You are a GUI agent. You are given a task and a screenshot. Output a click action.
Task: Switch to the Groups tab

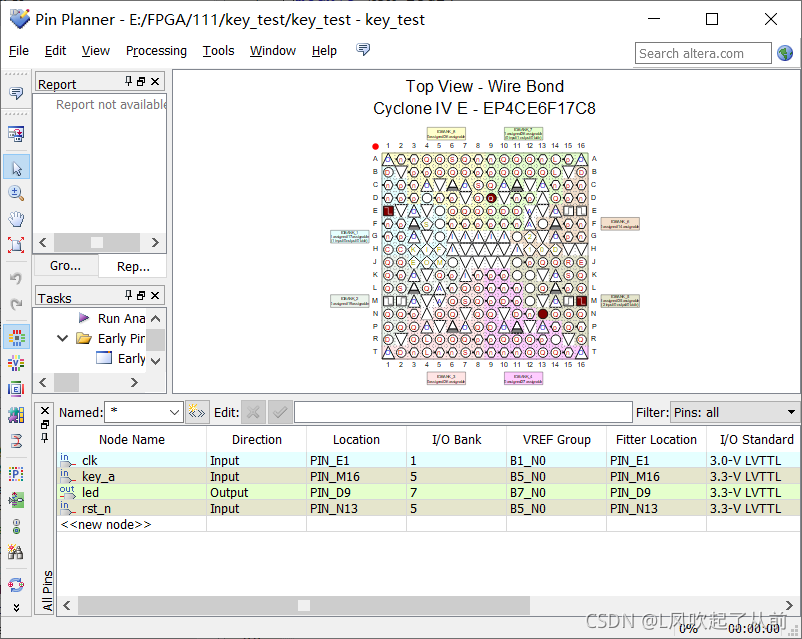pos(65,266)
